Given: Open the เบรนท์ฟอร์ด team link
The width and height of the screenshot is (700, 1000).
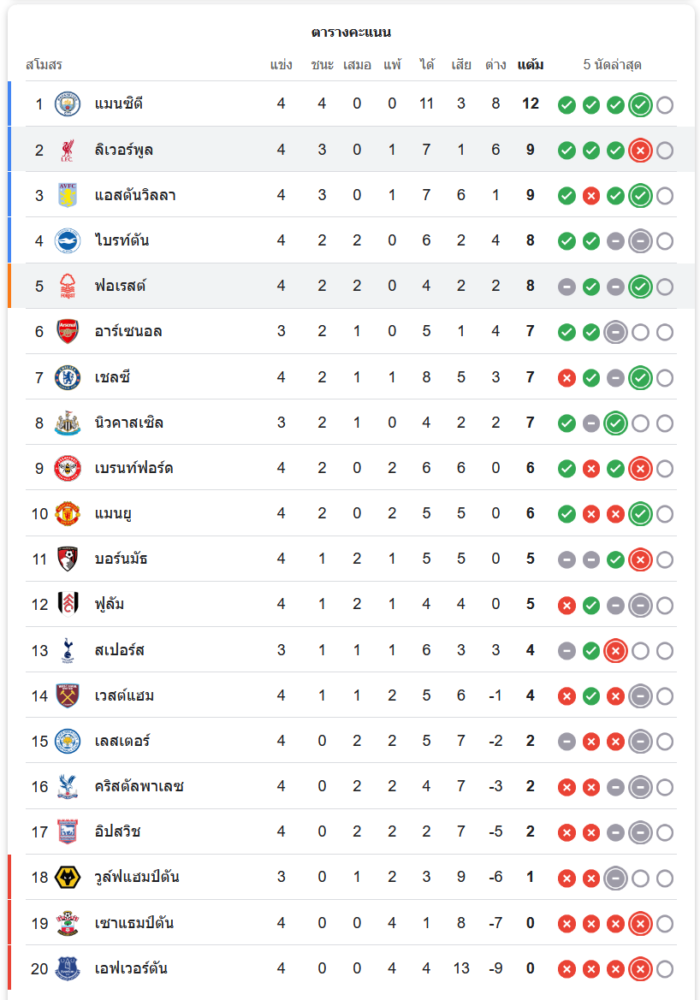Looking at the screenshot, I should pos(134,468).
